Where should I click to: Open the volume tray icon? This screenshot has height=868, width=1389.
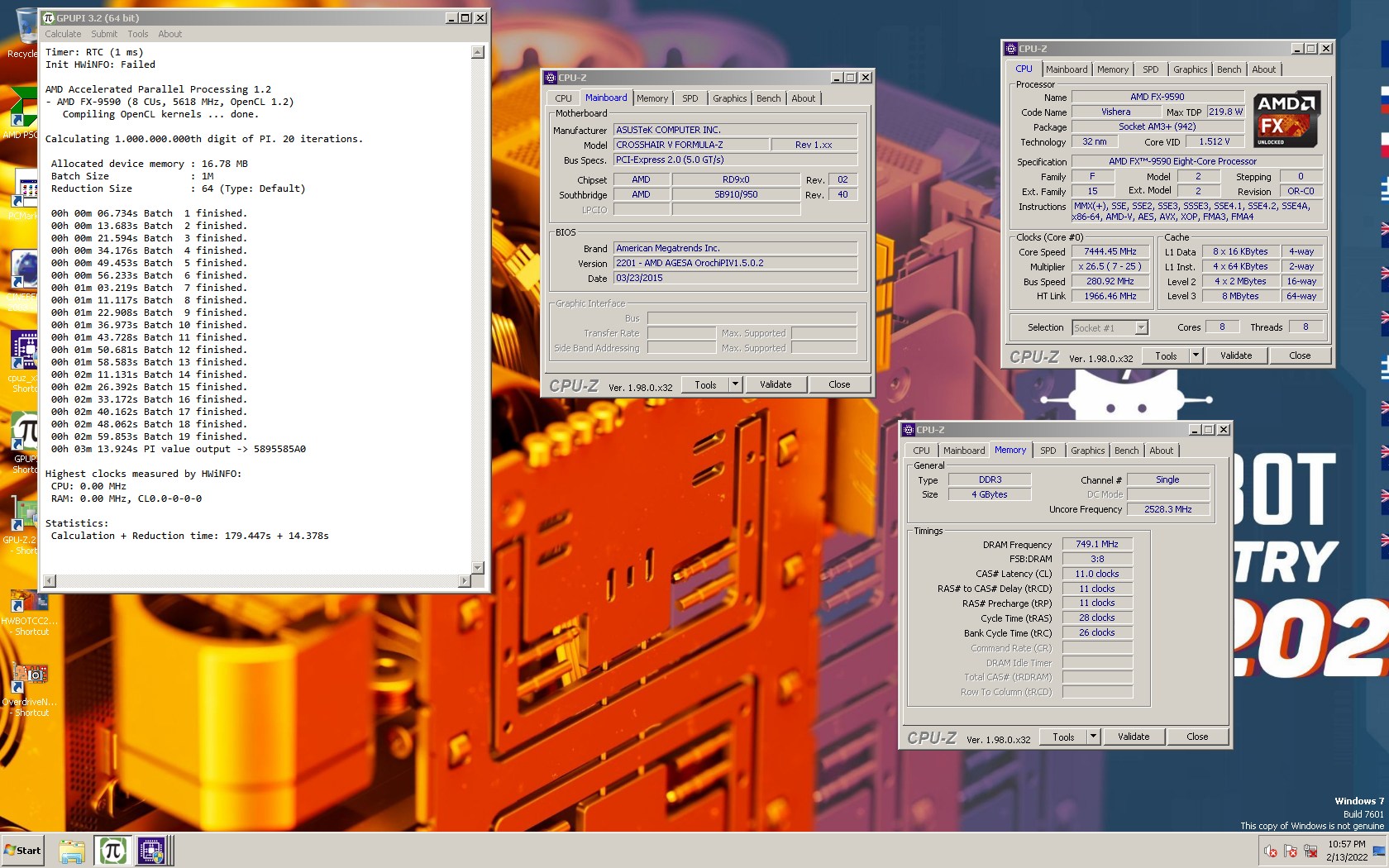(x=1271, y=851)
